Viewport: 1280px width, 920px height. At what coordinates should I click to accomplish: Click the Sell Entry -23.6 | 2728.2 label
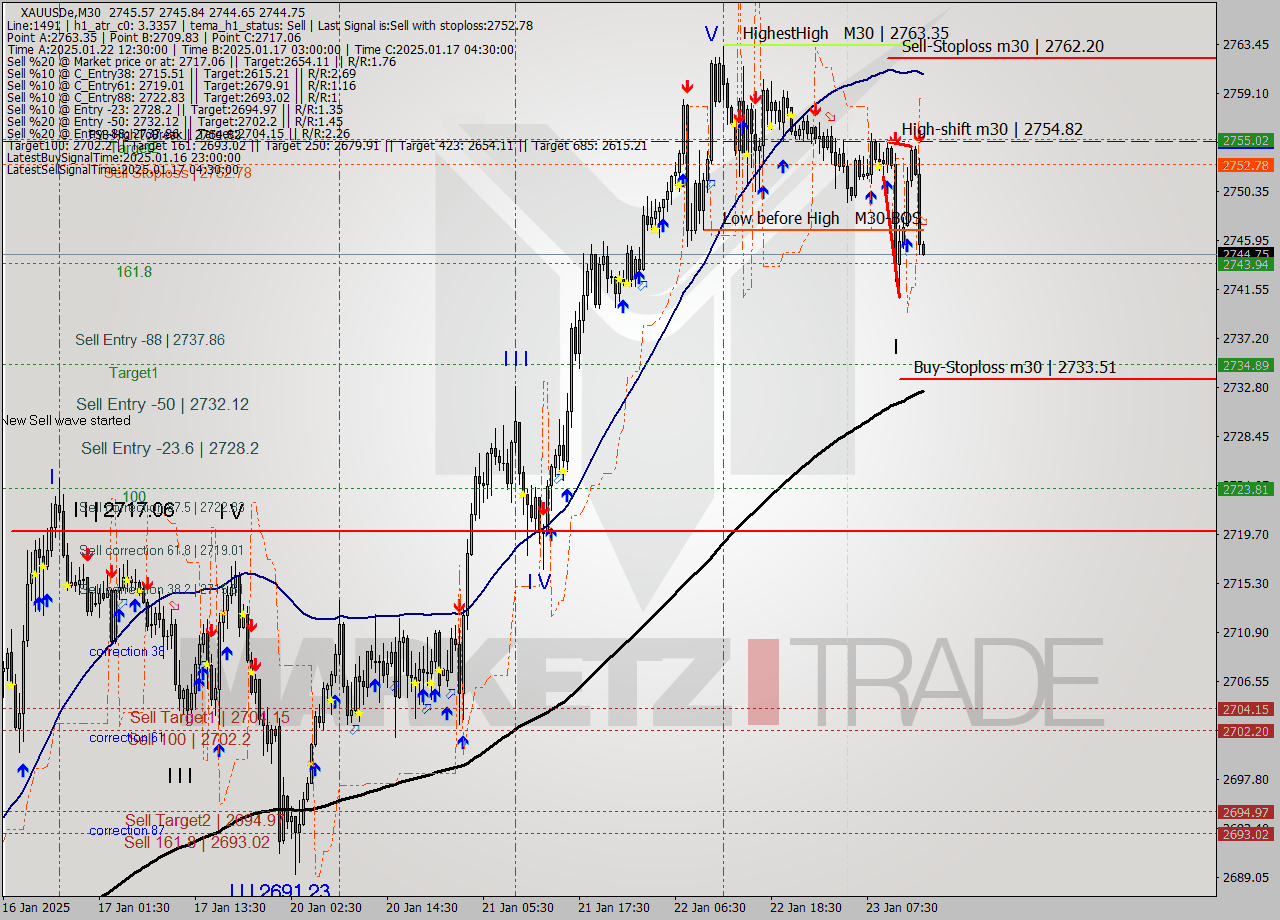170,448
